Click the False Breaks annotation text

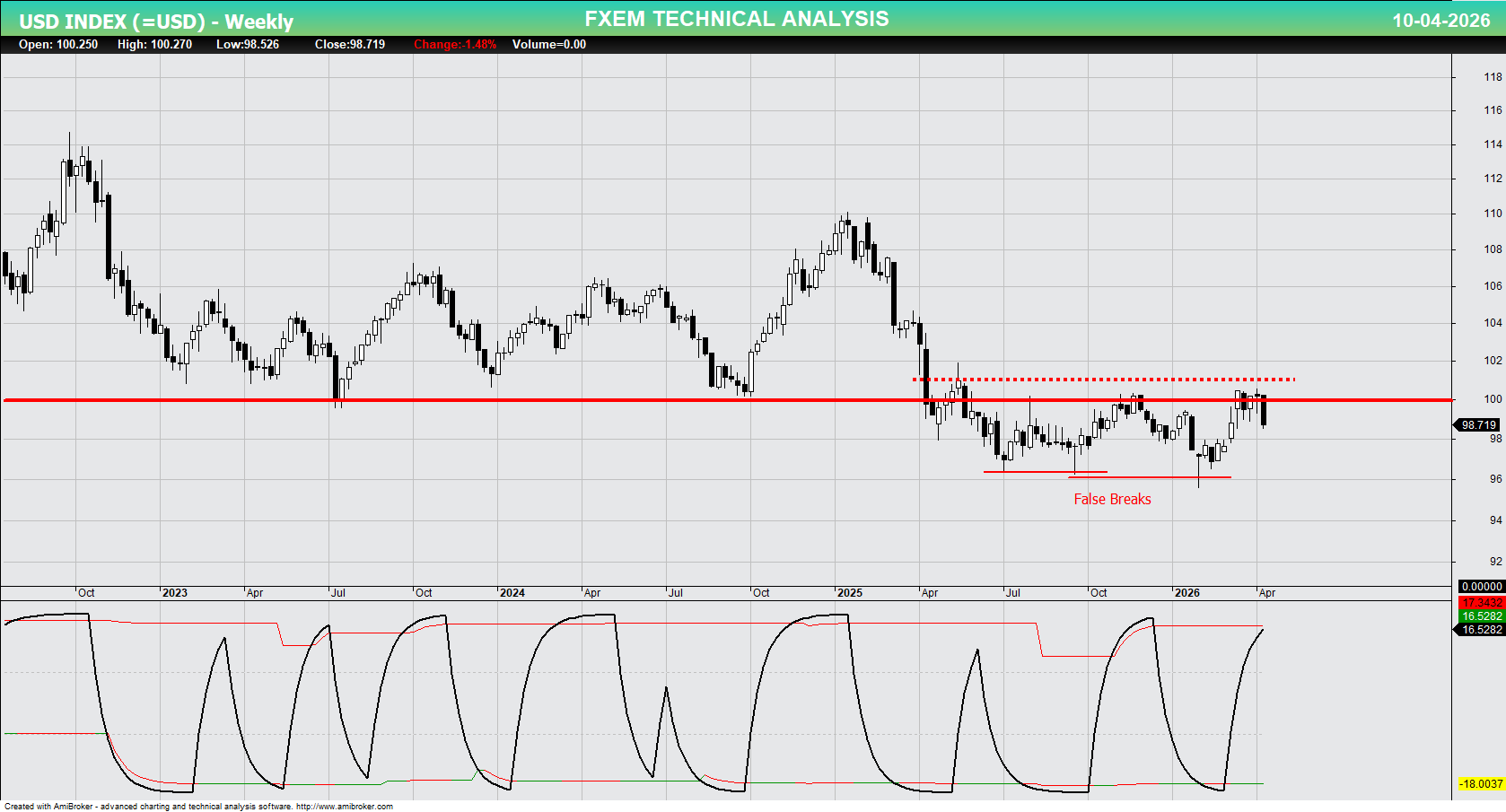(1112, 499)
